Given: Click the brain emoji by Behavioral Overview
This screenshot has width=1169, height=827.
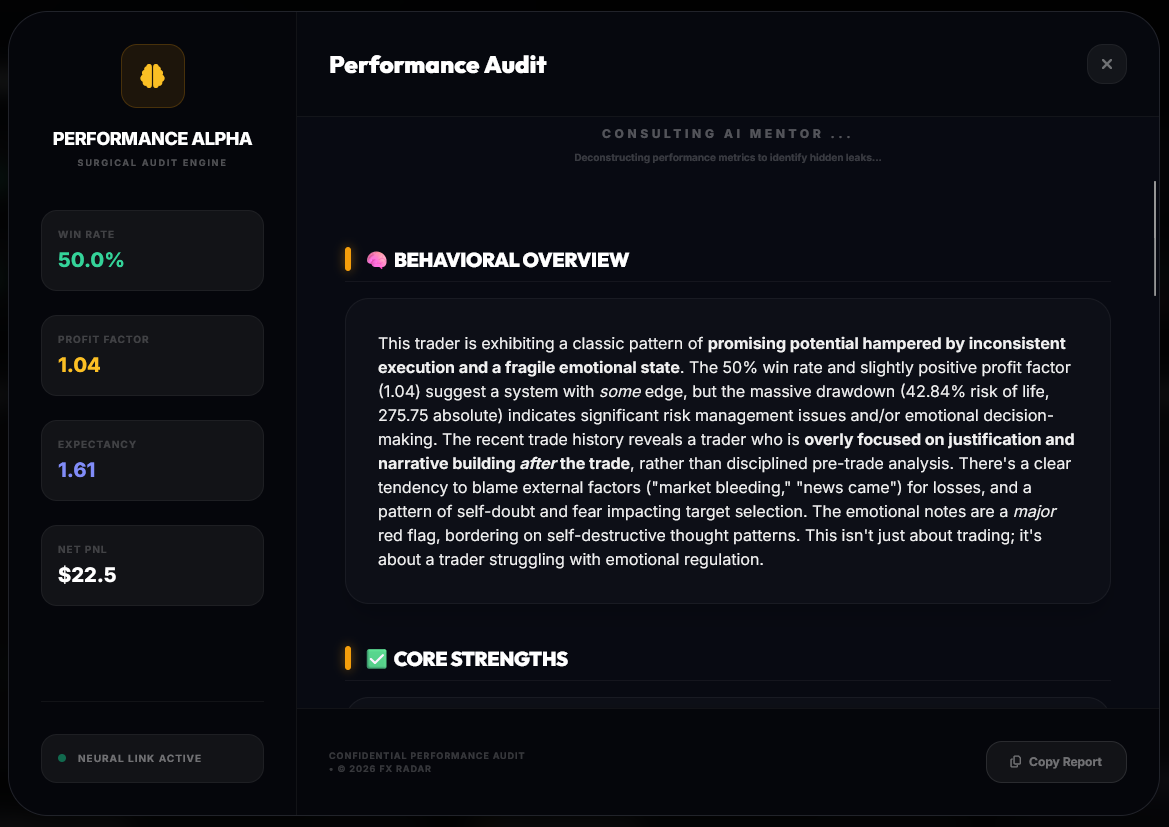Looking at the screenshot, I should (377, 260).
